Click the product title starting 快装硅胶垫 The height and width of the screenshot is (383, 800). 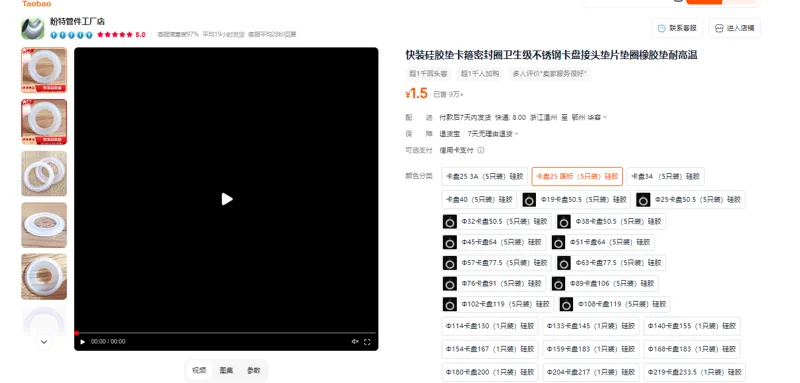coord(552,55)
